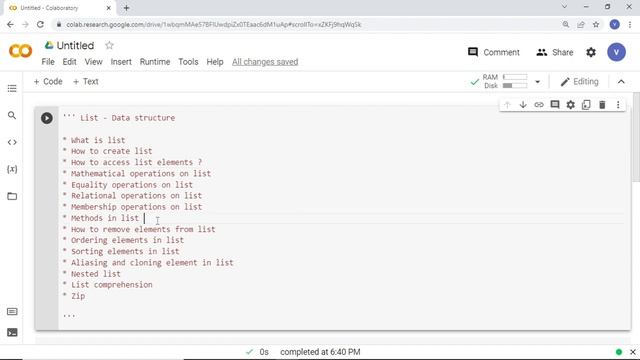640x360 pixels.
Task: Click 'completed at 6:40 PM' status text
Action: [x=320, y=352]
